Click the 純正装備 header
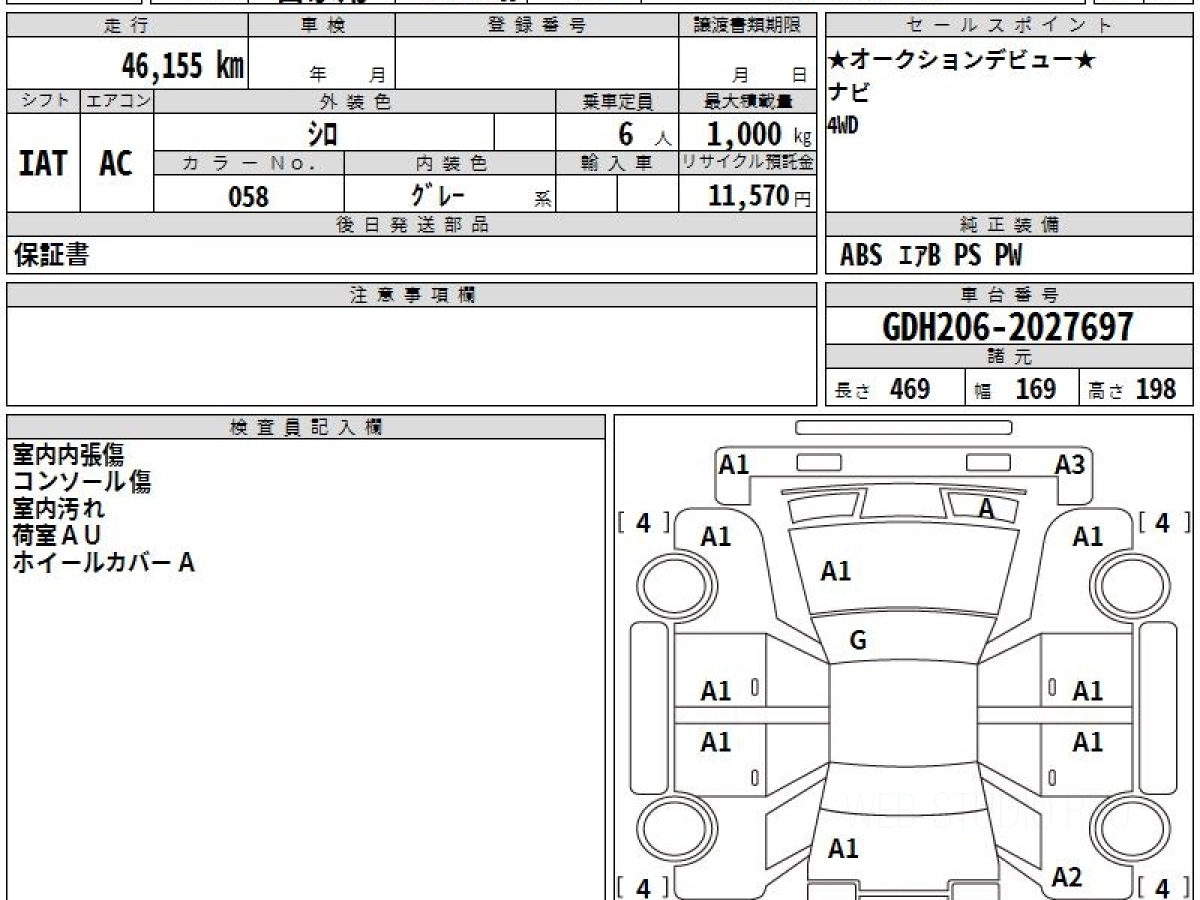This screenshot has width=1200, height=900. coord(1010,225)
